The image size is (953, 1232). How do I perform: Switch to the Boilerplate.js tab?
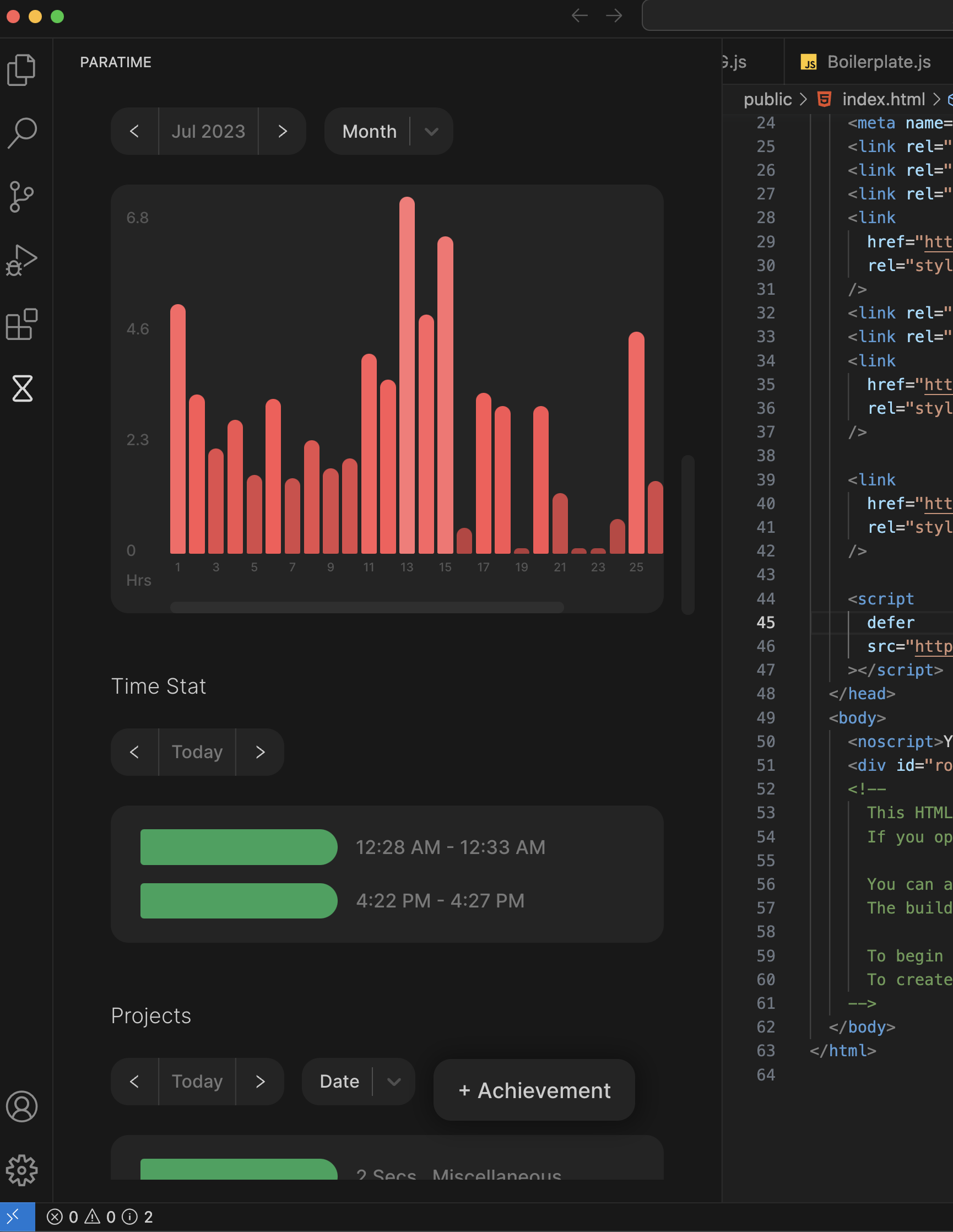click(x=868, y=62)
